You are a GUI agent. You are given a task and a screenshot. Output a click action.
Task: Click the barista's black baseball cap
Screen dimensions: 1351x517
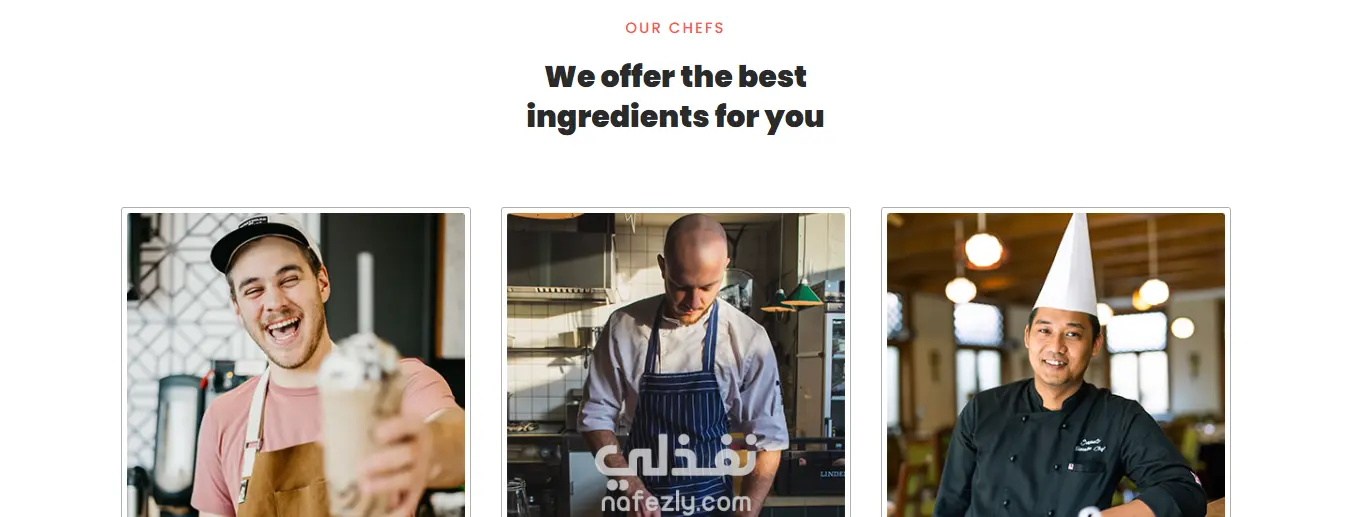click(262, 240)
